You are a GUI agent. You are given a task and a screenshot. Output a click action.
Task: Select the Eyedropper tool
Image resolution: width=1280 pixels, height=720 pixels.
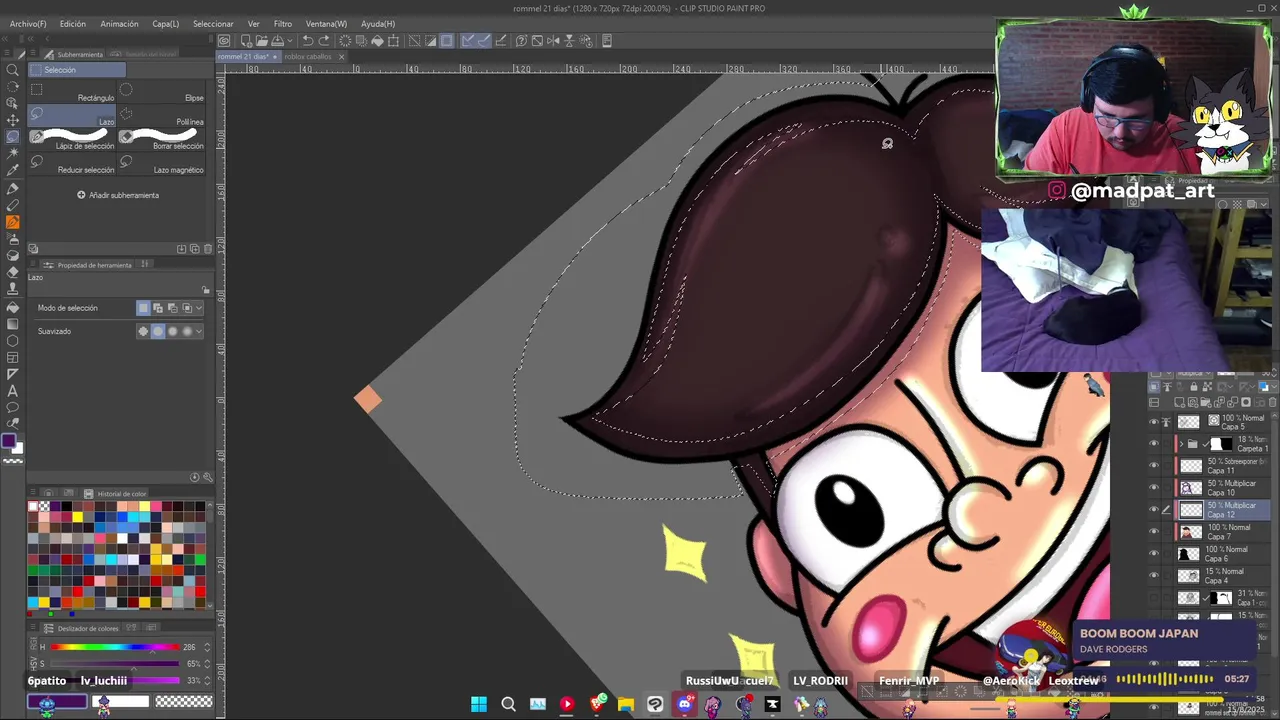pos(12,171)
